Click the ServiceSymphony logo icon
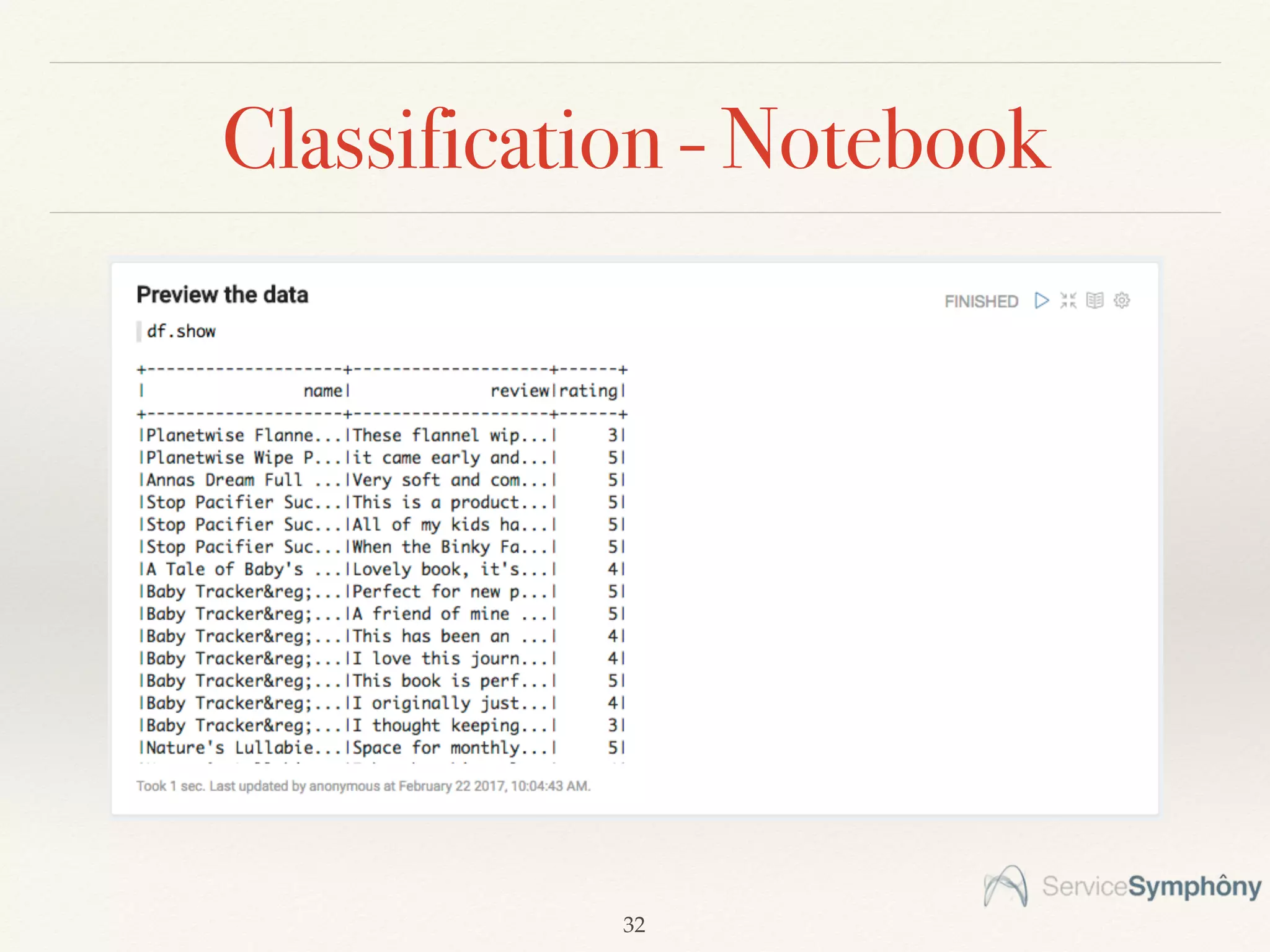The image size is (1270, 952). coord(1005,886)
